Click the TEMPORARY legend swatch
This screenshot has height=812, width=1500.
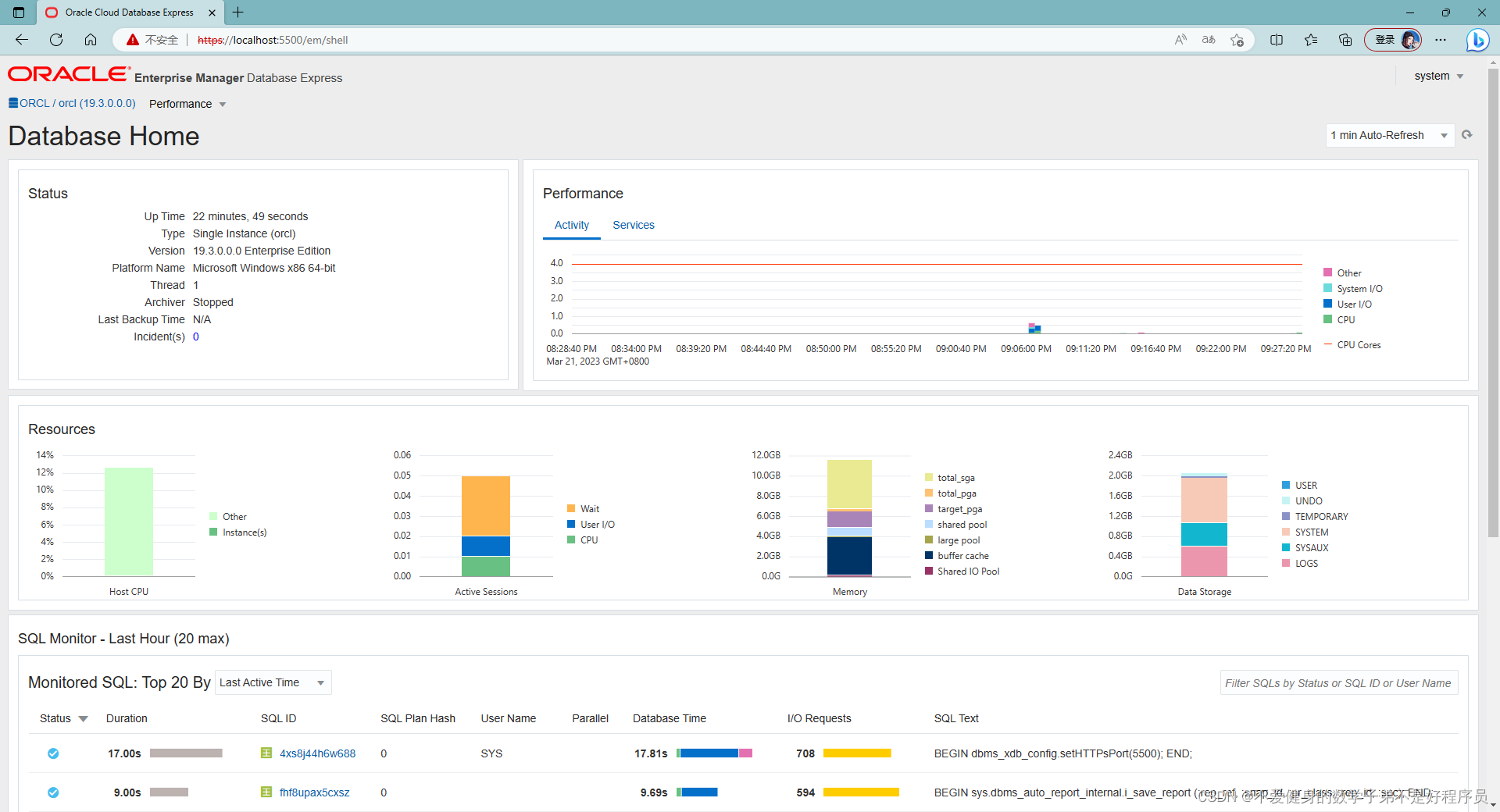click(1286, 516)
